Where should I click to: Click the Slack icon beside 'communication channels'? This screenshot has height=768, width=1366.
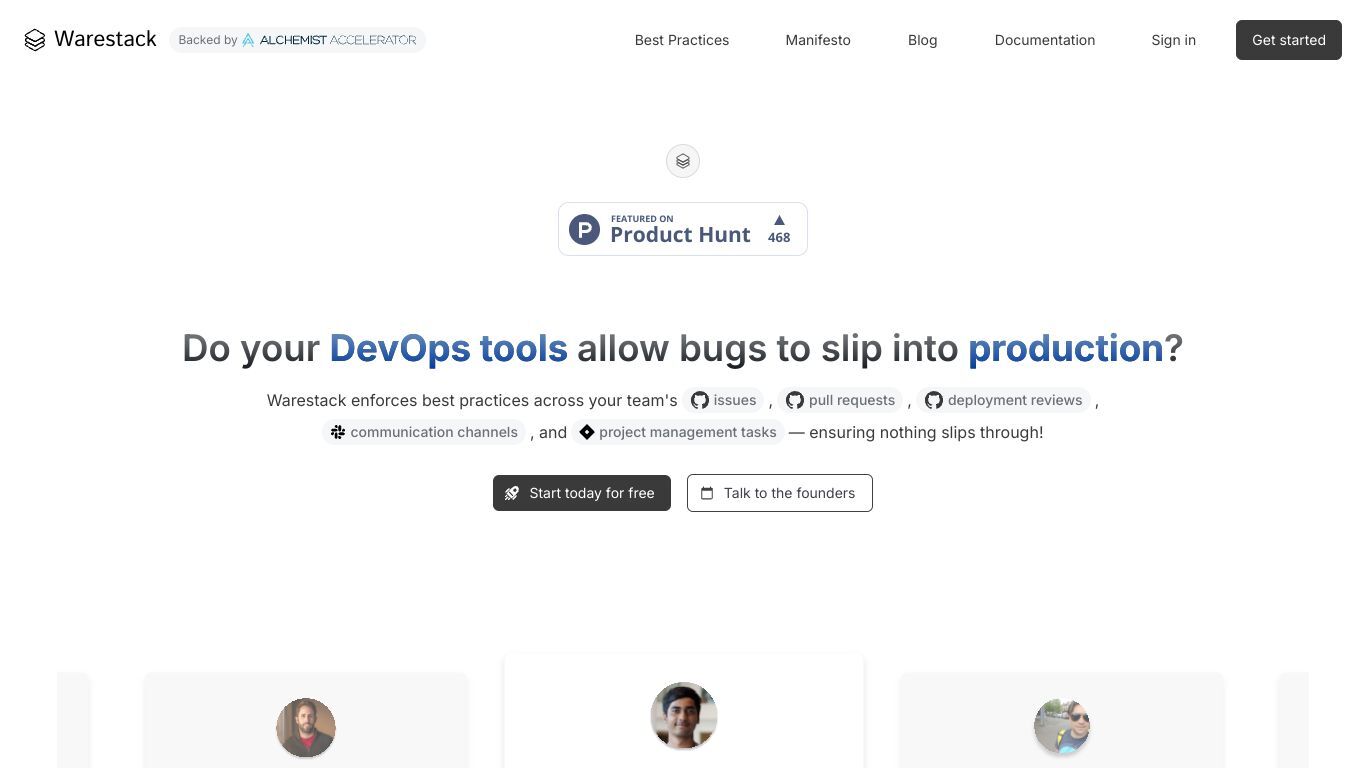coord(338,432)
